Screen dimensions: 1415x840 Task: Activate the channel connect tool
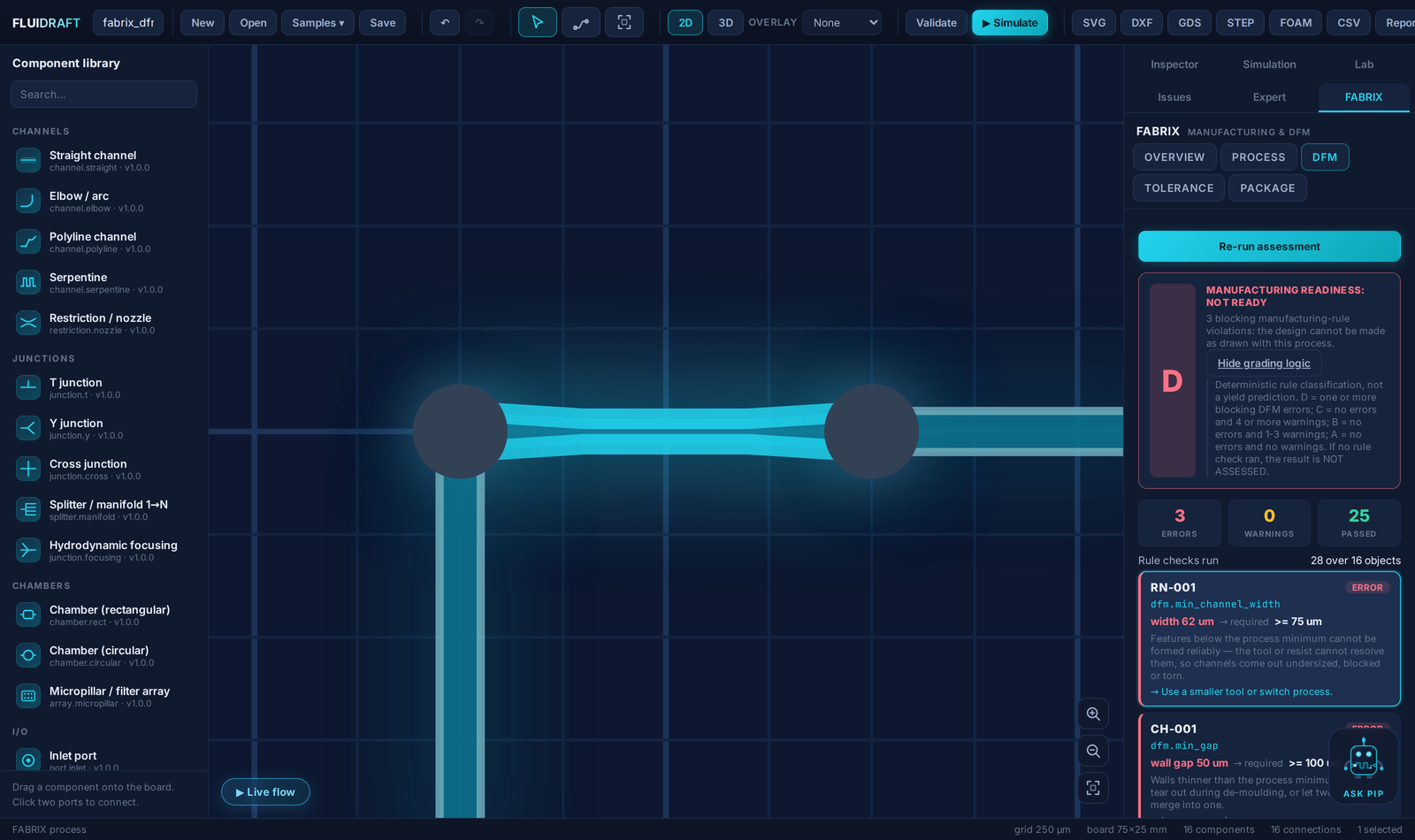(581, 22)
